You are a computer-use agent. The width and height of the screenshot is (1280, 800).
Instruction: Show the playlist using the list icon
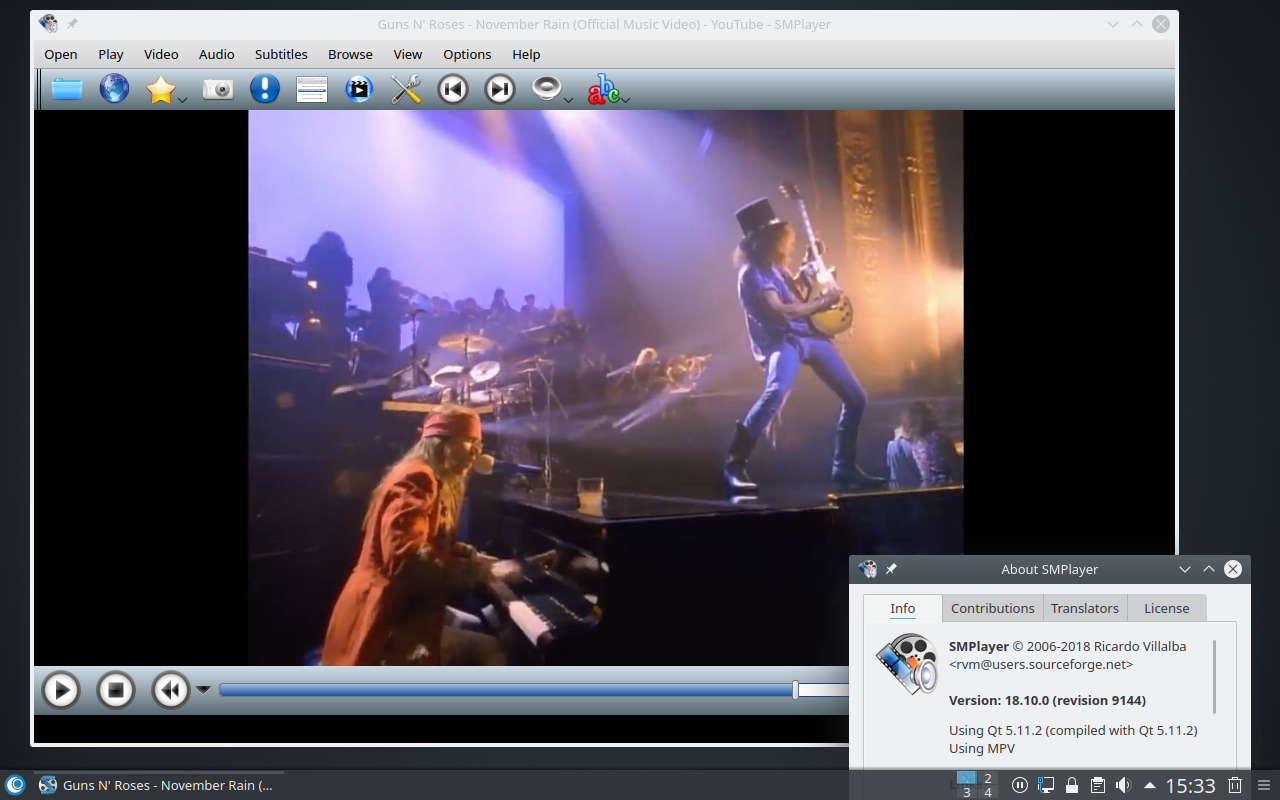[312, 90]
